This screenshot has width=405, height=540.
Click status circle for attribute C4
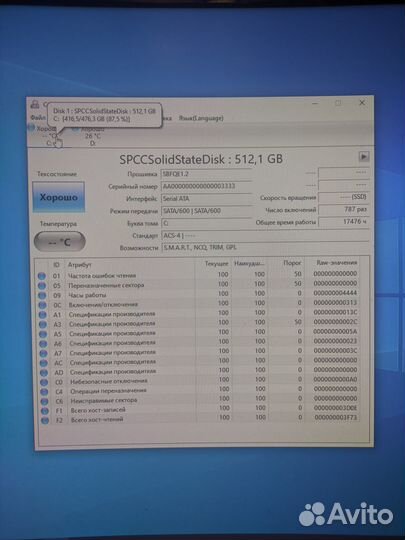44,392
